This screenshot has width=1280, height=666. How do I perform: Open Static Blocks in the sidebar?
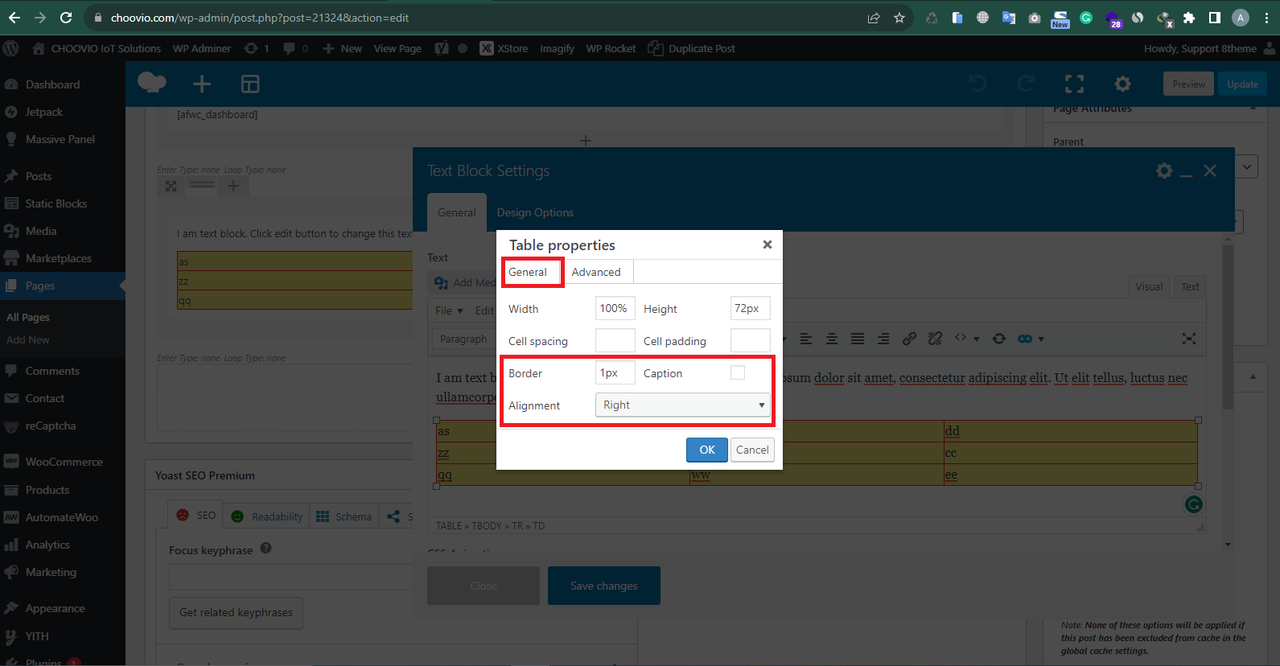click(x=56, y=203)
